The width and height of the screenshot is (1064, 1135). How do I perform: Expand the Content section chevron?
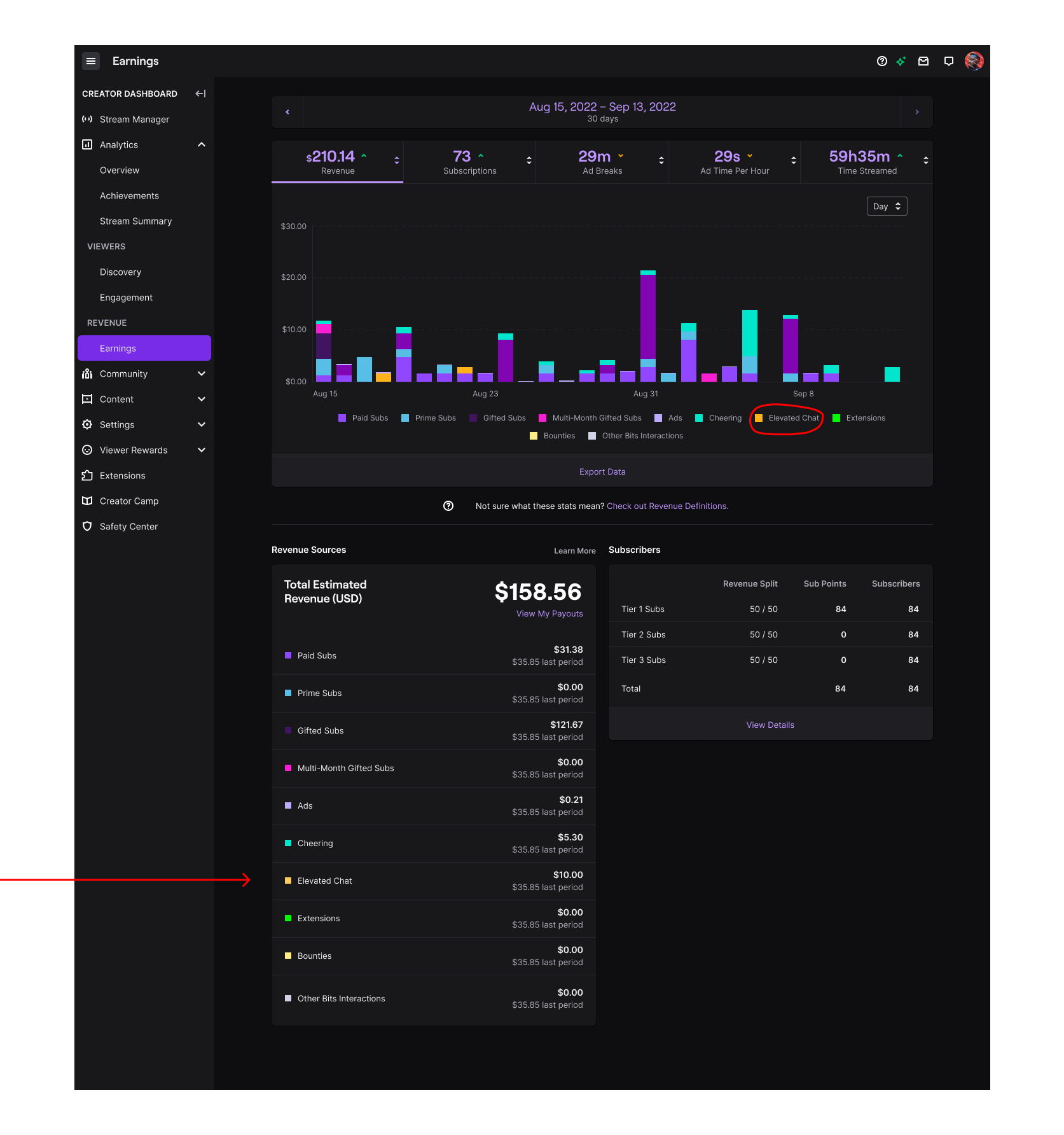[202, 399]
